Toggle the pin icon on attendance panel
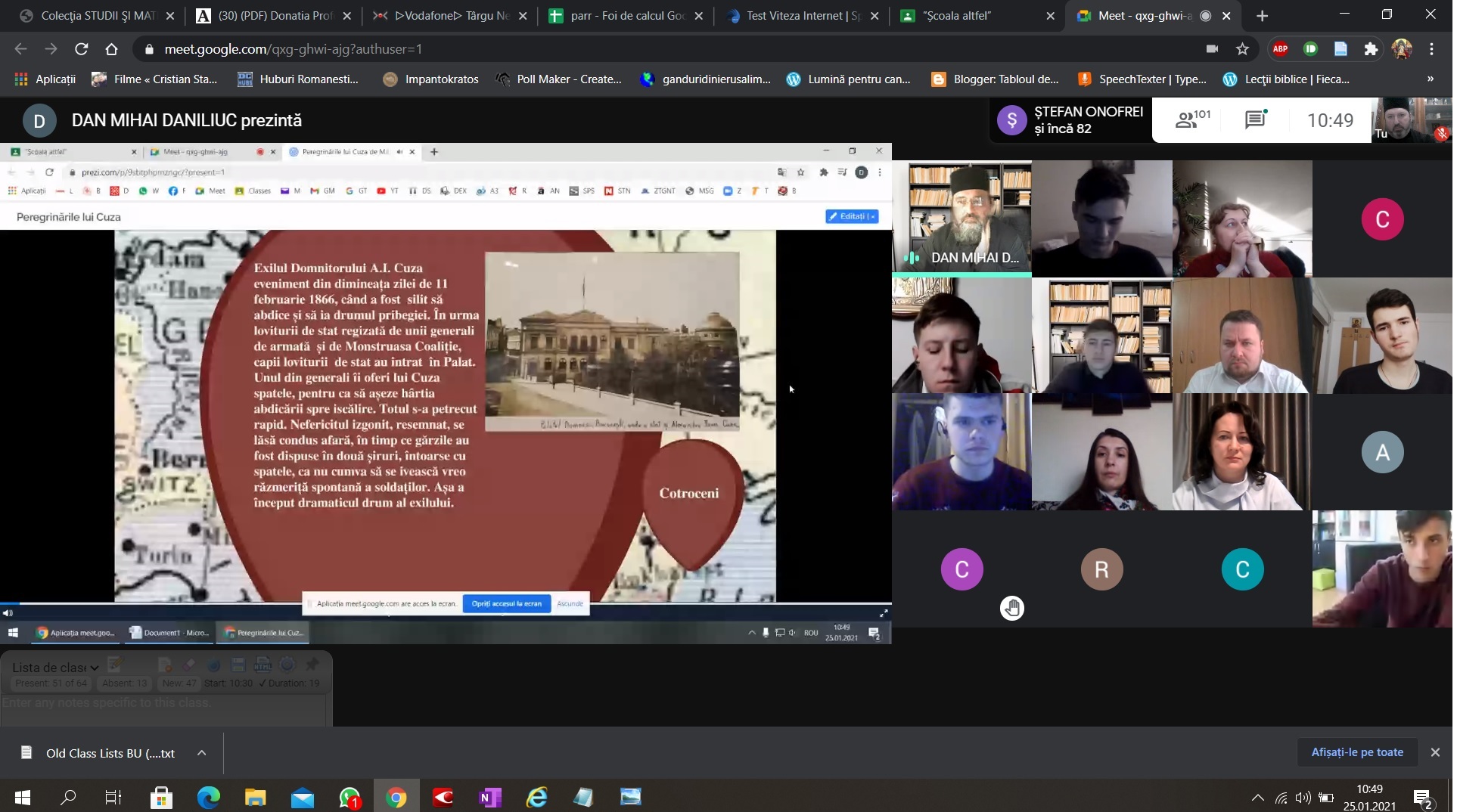This screenshot has height=812, width=1457. pyautogui.click(x=312, y=665)
